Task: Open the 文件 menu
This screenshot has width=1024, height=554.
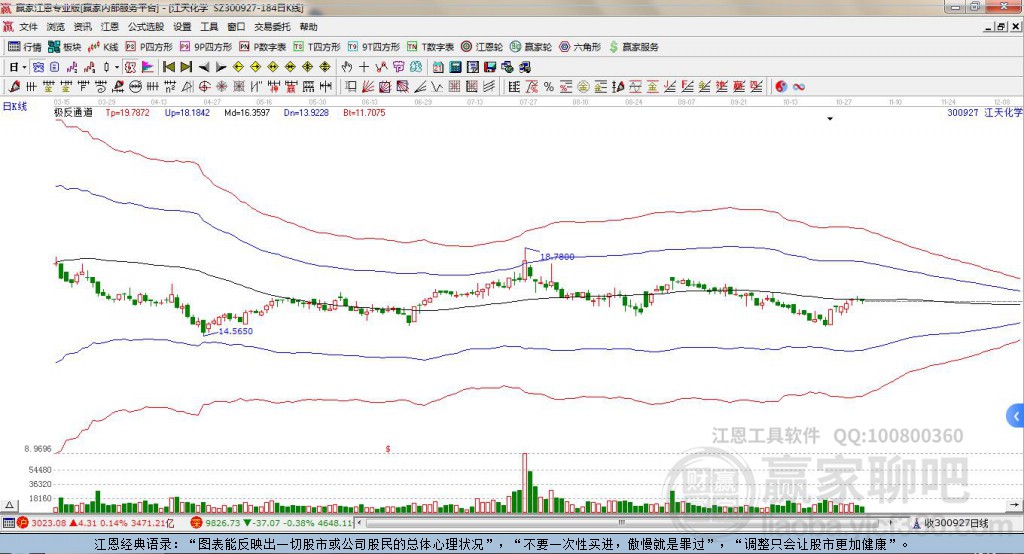Action: tap(28, 27)
